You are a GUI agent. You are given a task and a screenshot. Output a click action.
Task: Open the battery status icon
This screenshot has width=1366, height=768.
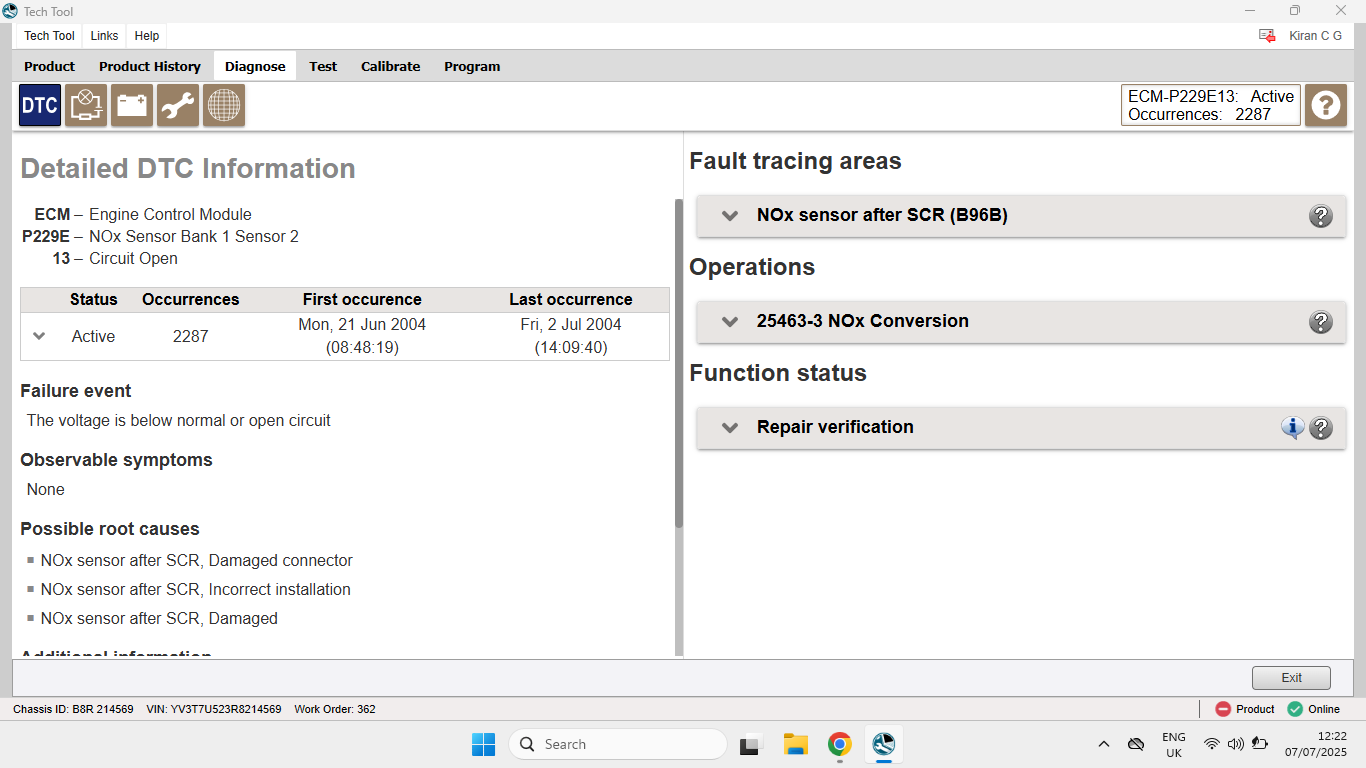click(132, 105)
